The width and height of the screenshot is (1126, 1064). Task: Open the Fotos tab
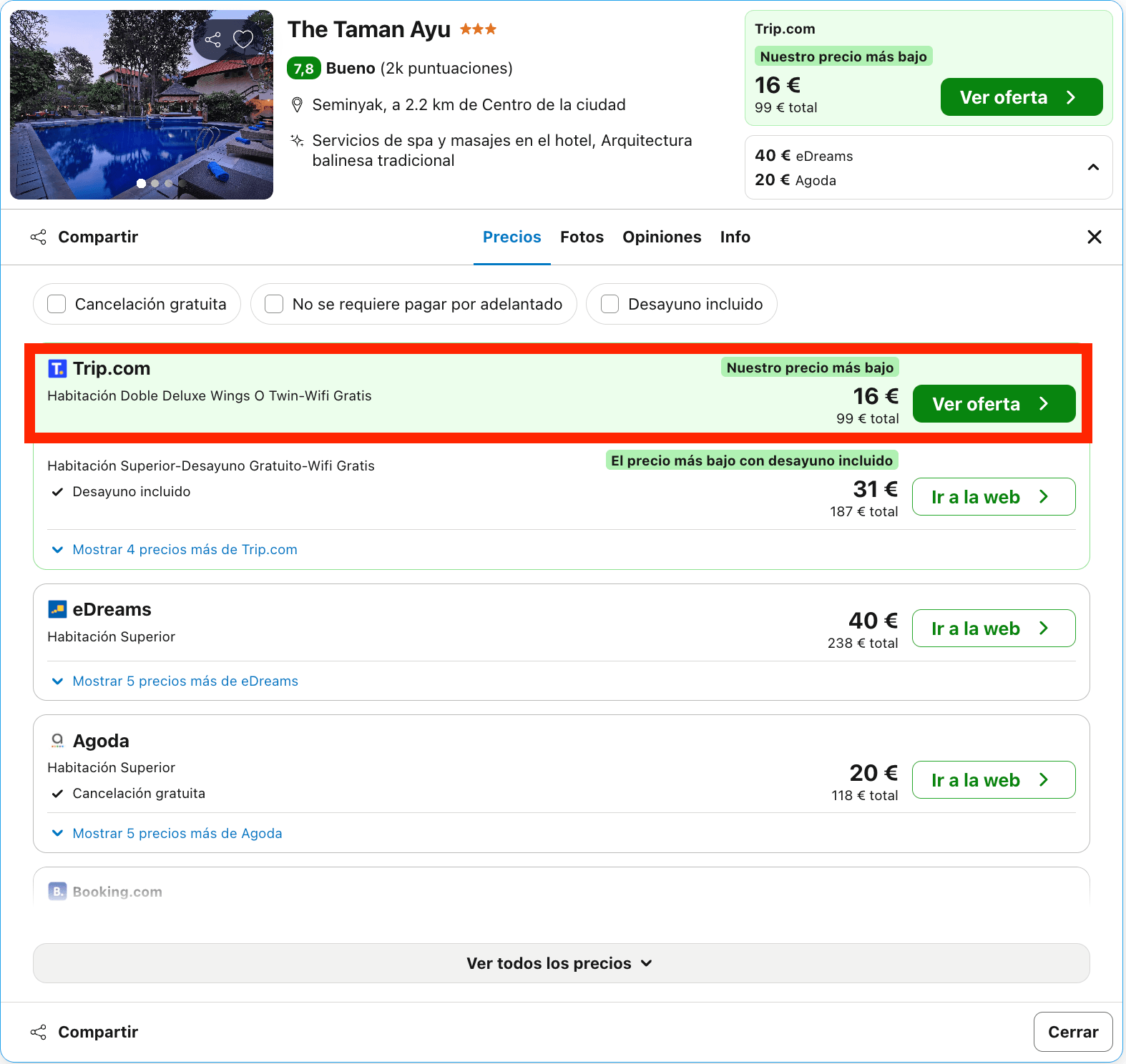coord(582,237)
